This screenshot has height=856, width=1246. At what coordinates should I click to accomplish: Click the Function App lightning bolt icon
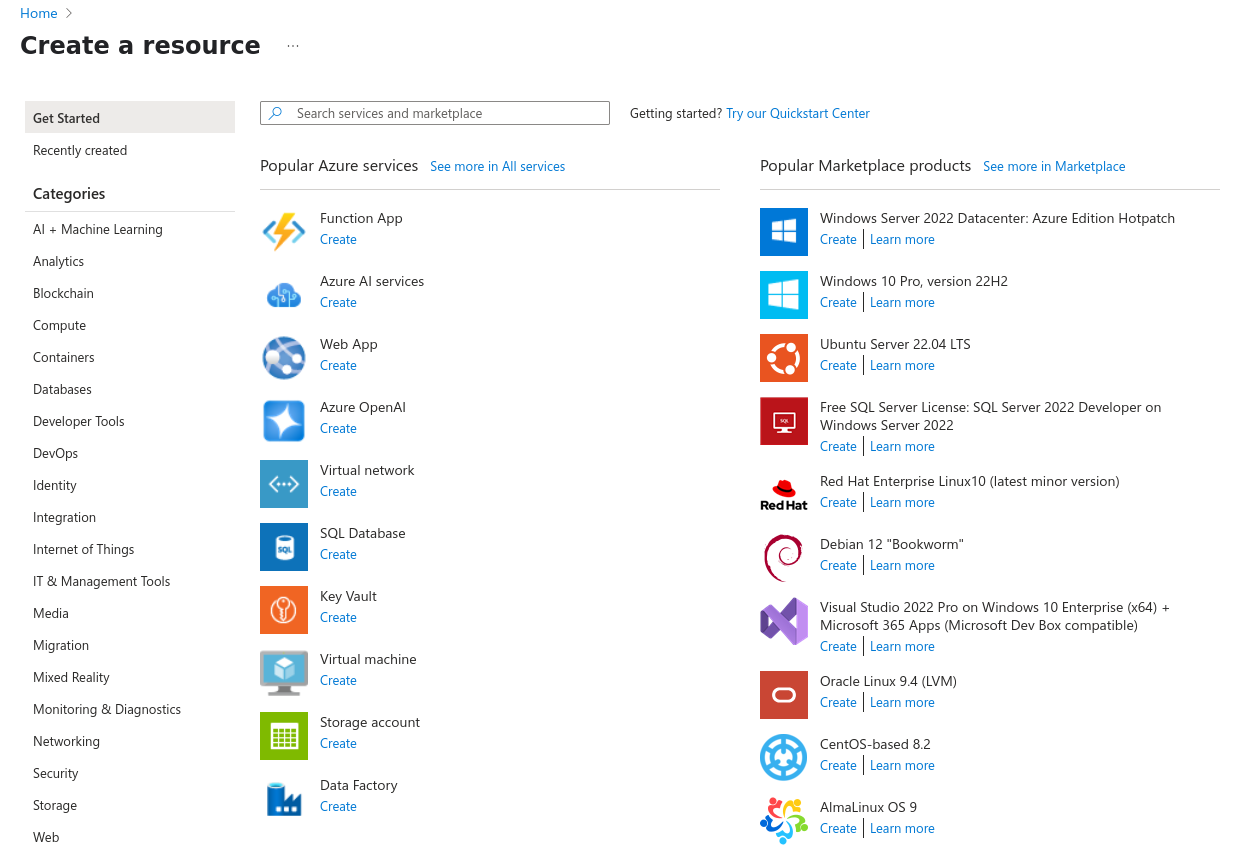coord(284,232)
